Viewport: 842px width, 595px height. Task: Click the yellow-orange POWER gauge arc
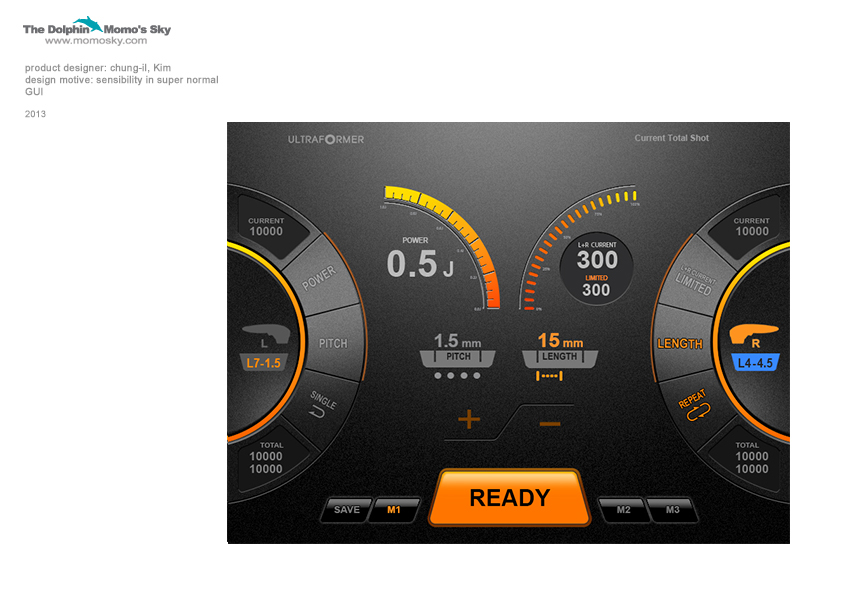tap(458, 231)
